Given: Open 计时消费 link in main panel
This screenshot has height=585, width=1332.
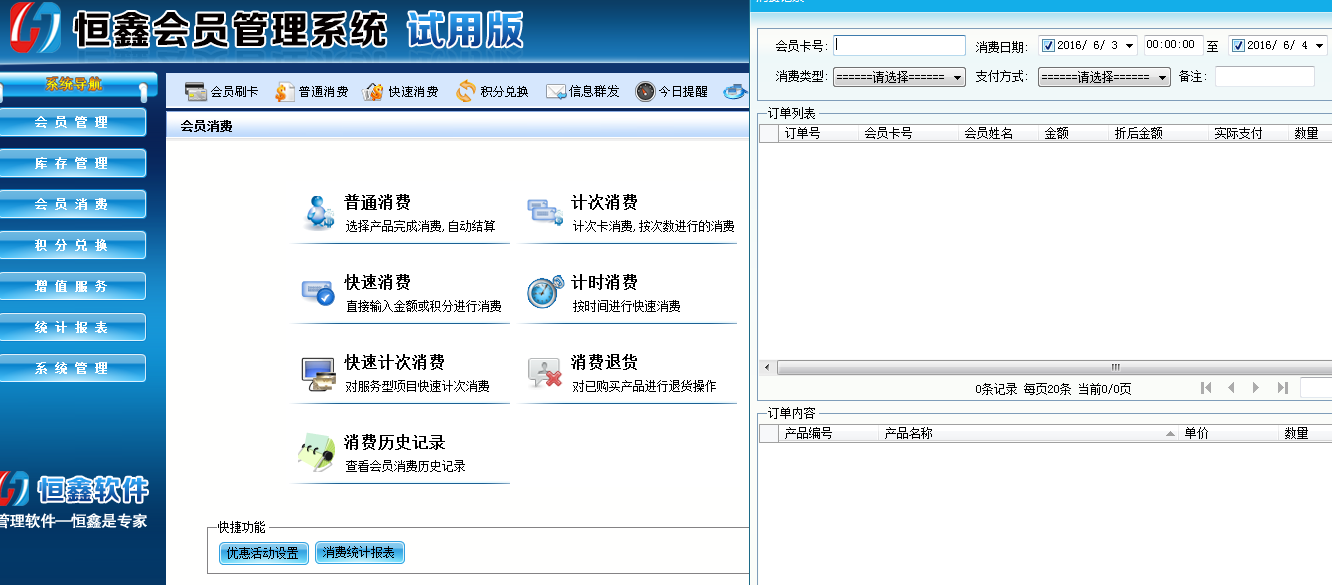Looking at the screenshot, I should pos(605,282).
